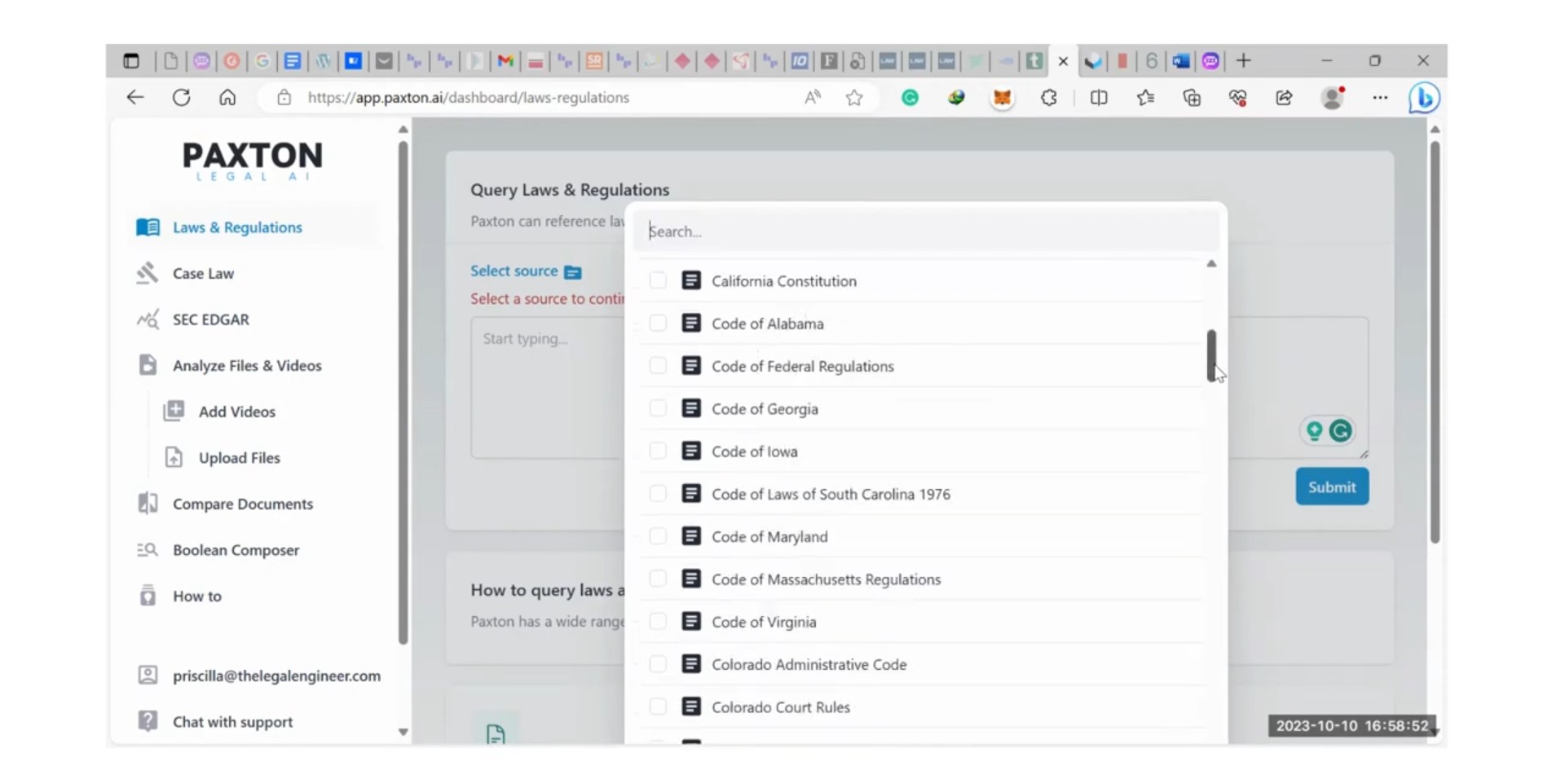Viewport: 1556px width, 784px height.
Task: Click the source list scroll-up arrow
Action: [x=1211, y=263]
